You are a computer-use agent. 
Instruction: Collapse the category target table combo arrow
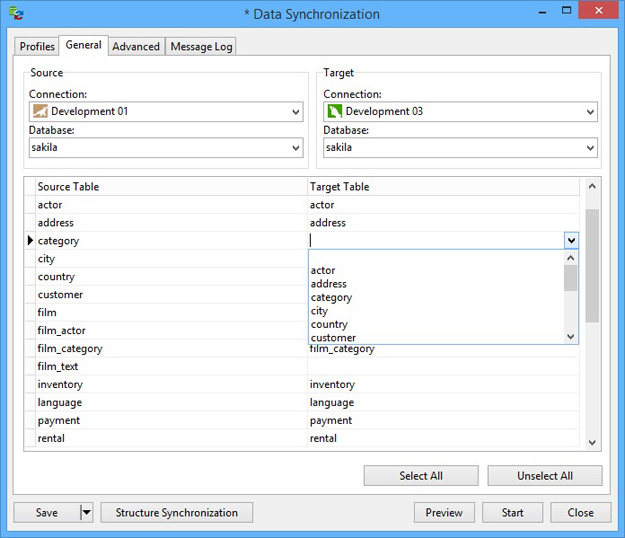(x=571, y=240)
